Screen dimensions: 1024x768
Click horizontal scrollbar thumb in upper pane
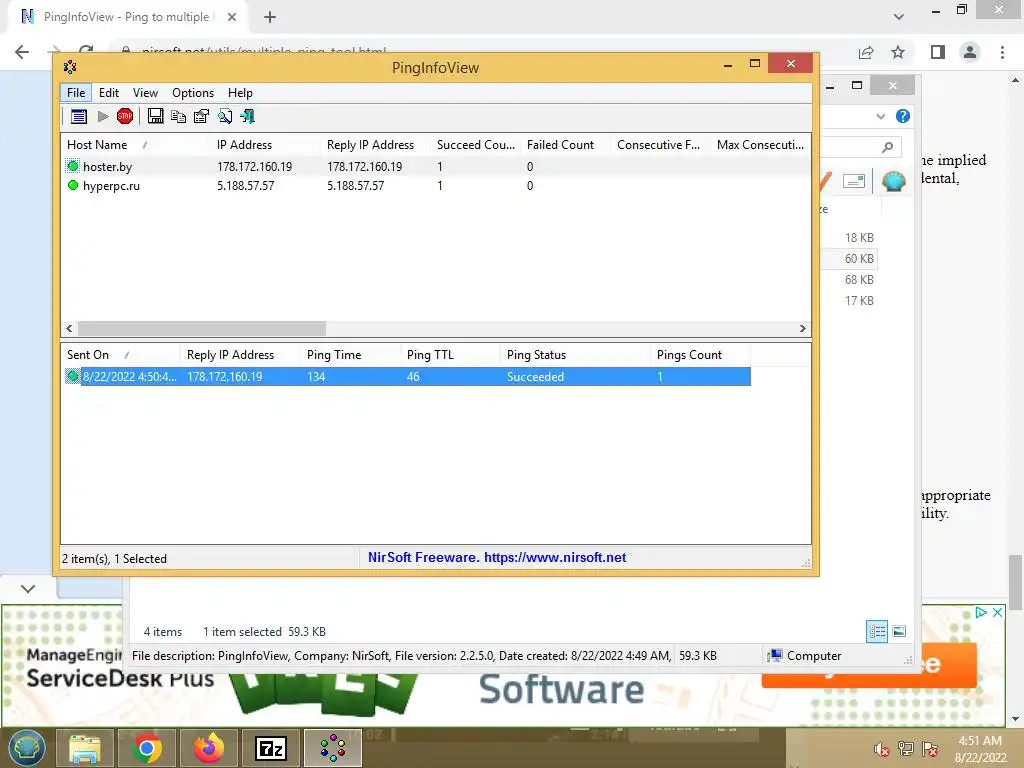coord(201,328)
